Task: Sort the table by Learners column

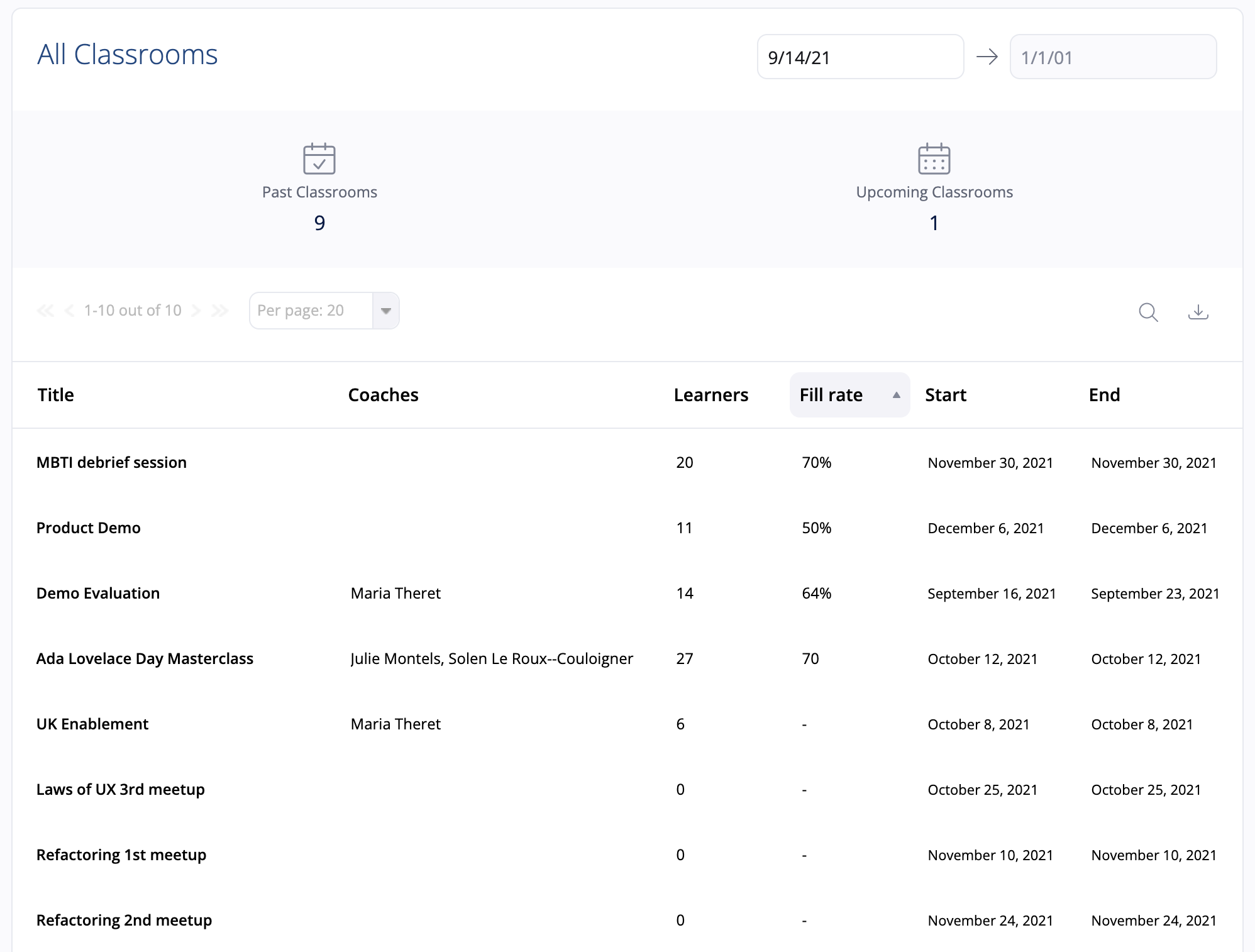Action: click(x=711, y=395)
